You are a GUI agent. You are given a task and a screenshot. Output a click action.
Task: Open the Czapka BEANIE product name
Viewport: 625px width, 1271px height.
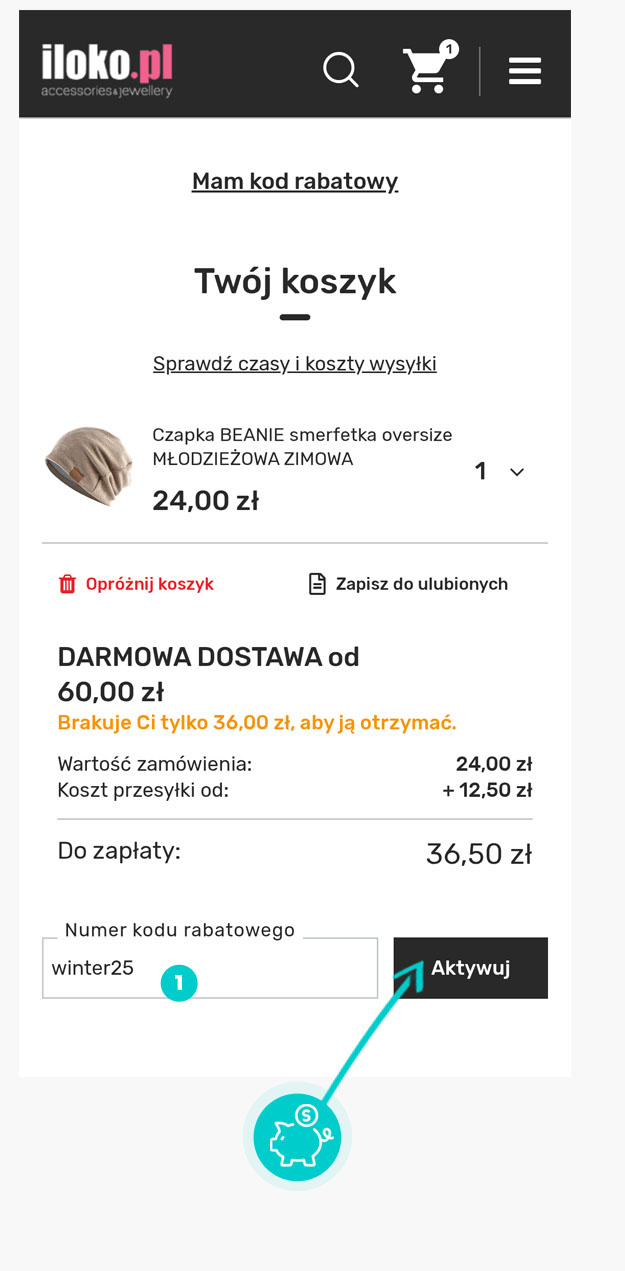tap(302, 447)
